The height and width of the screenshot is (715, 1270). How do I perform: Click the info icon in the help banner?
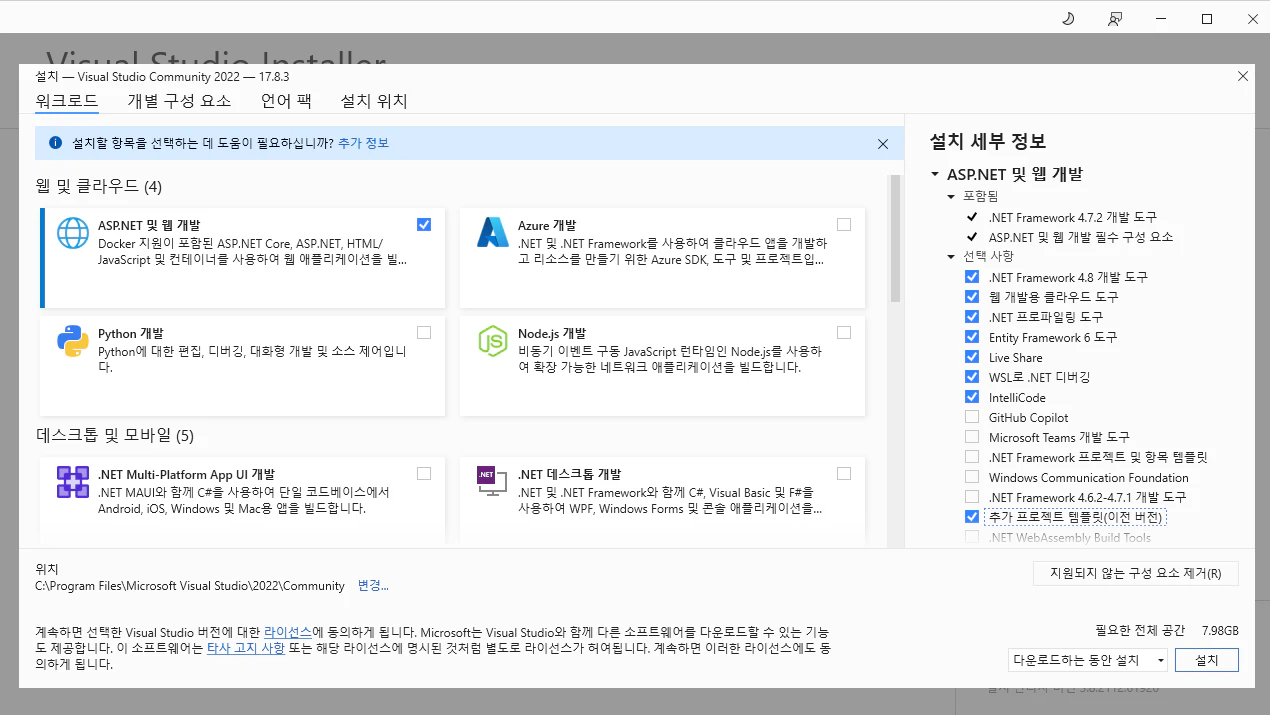click(55, 144)
